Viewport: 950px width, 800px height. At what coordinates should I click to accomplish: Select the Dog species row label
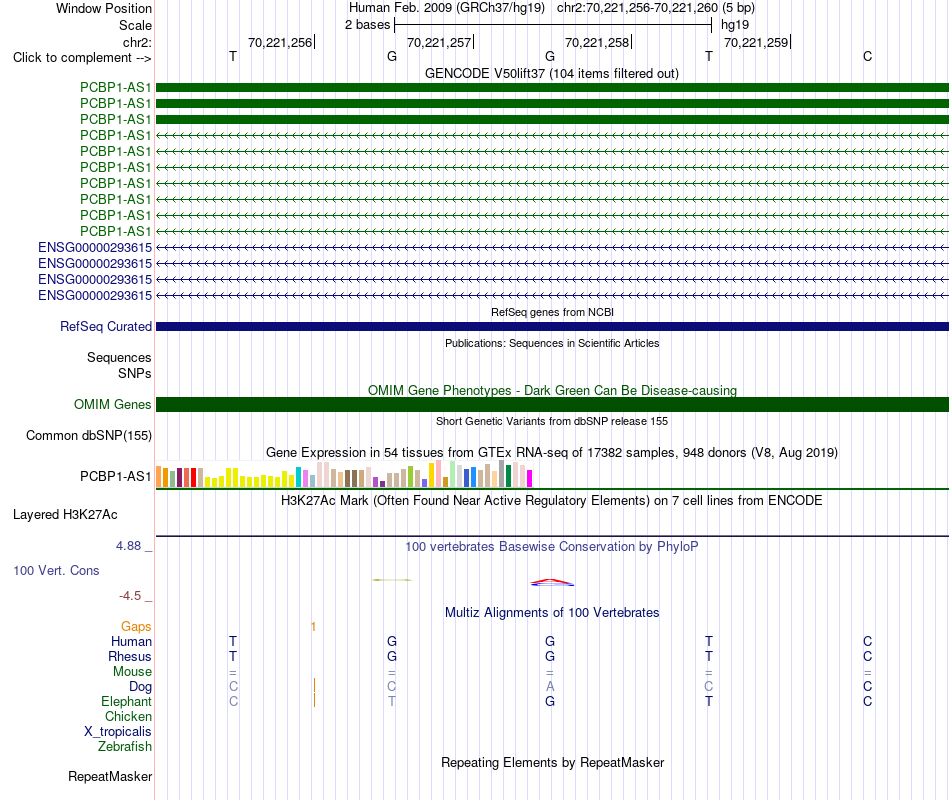coord(140,687)
